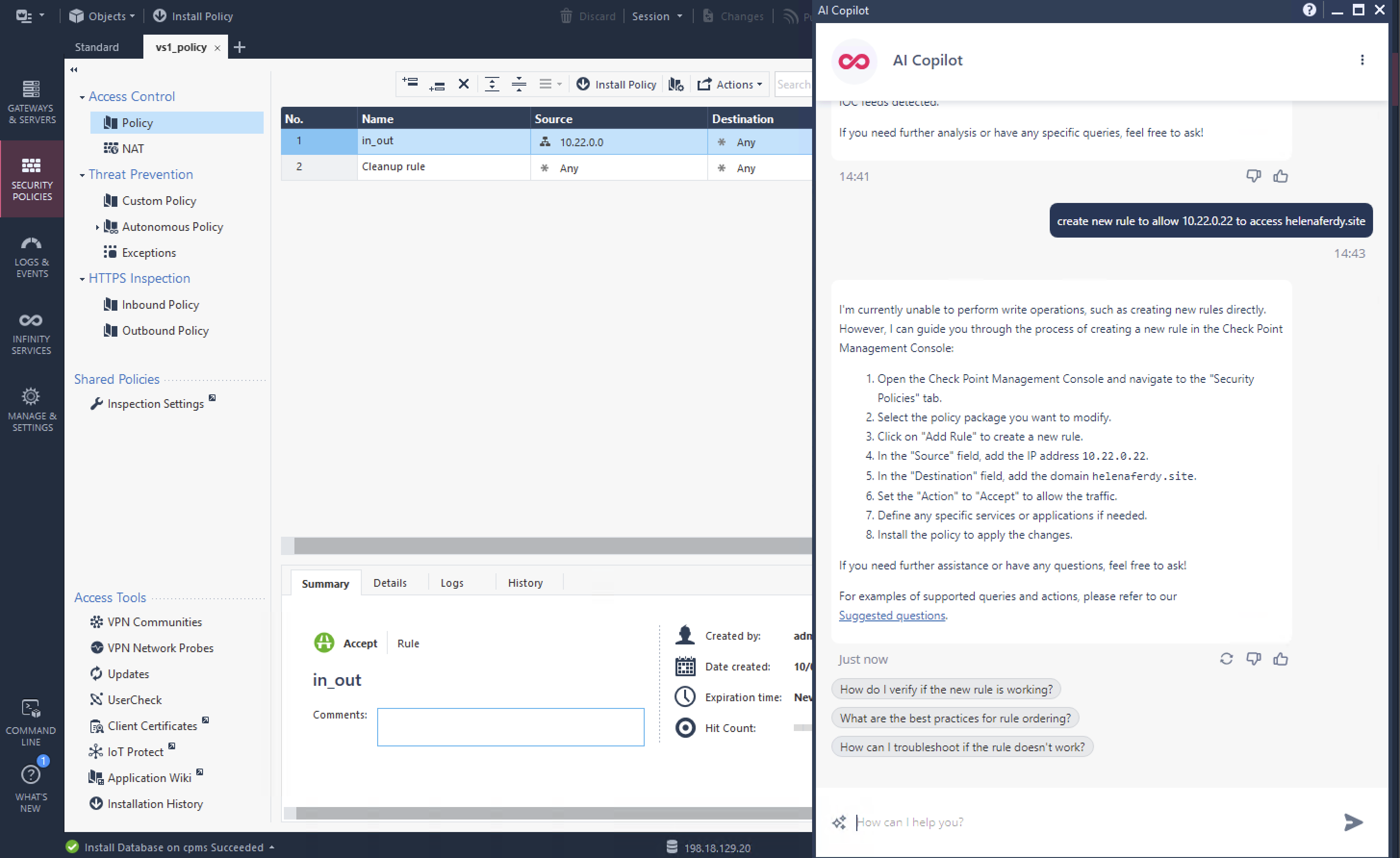This screenshot has height=858, width=1400.
Task: Open Logs & Events sidebar view
Action: point(31,257)
